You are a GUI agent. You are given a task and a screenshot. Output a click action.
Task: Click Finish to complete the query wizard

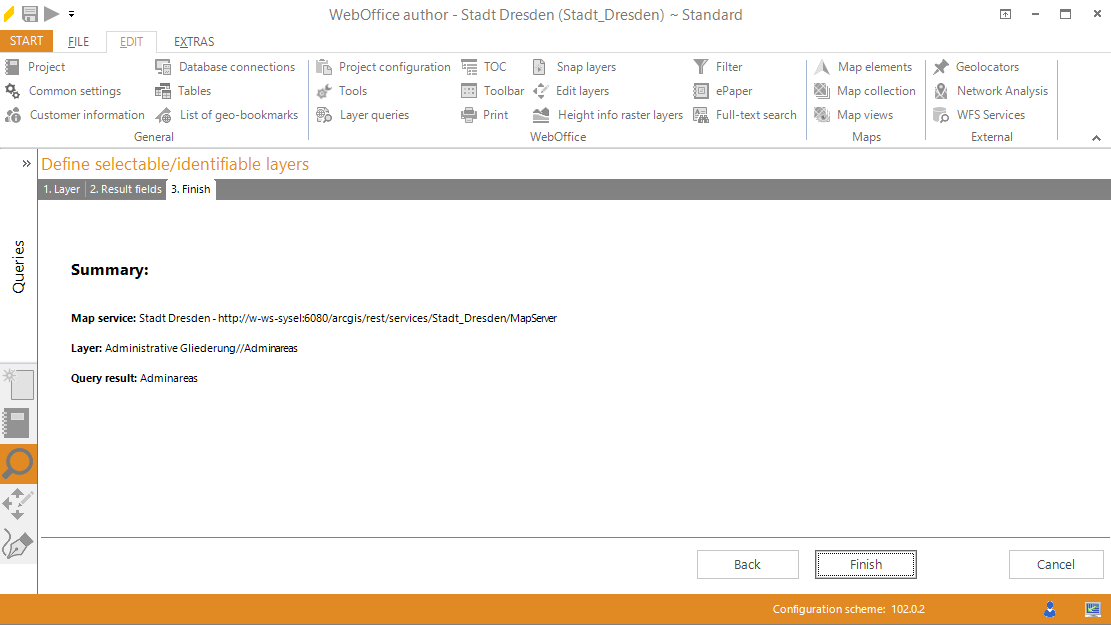pyautogui.click(x=865, y=564)
